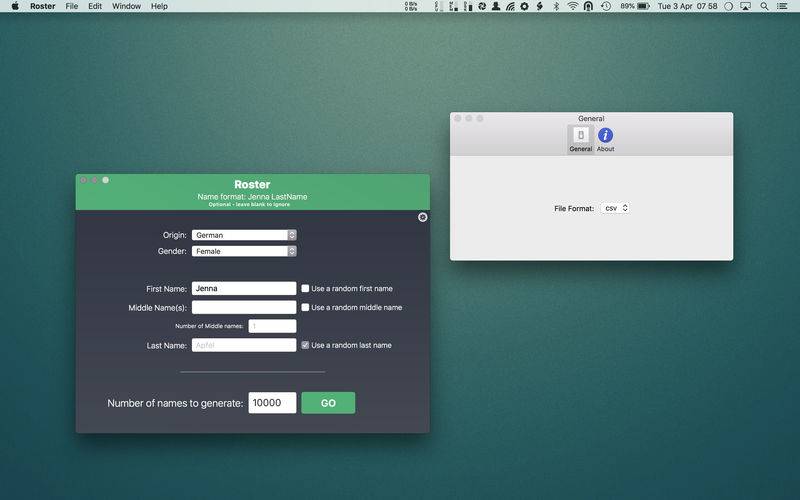Click the green zoom button on Roster window
Image resolution: width=800 pixels, height=500 pixels.
106,180
